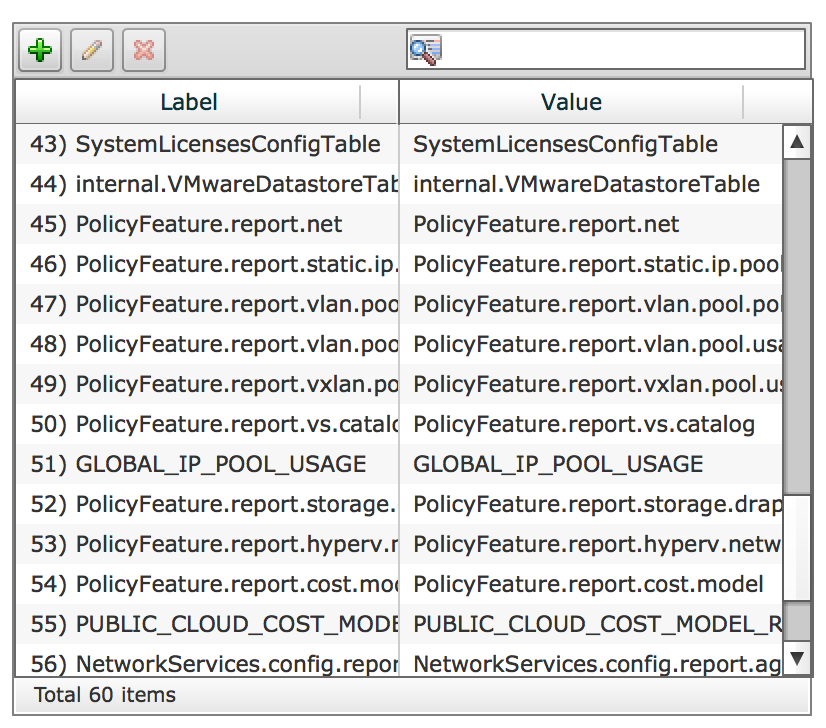Click the Total 60 items status text
826x728 pixels.
coord(104,695)
